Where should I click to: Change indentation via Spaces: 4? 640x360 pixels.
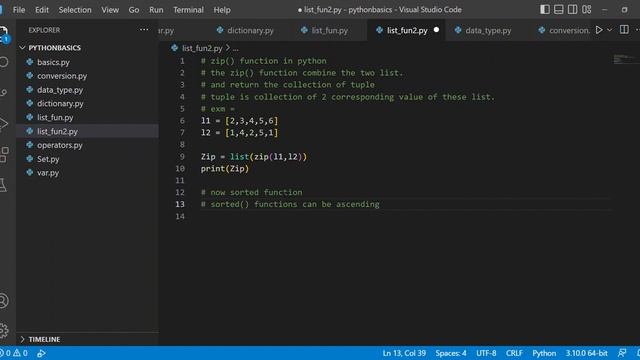pos(451,353)
